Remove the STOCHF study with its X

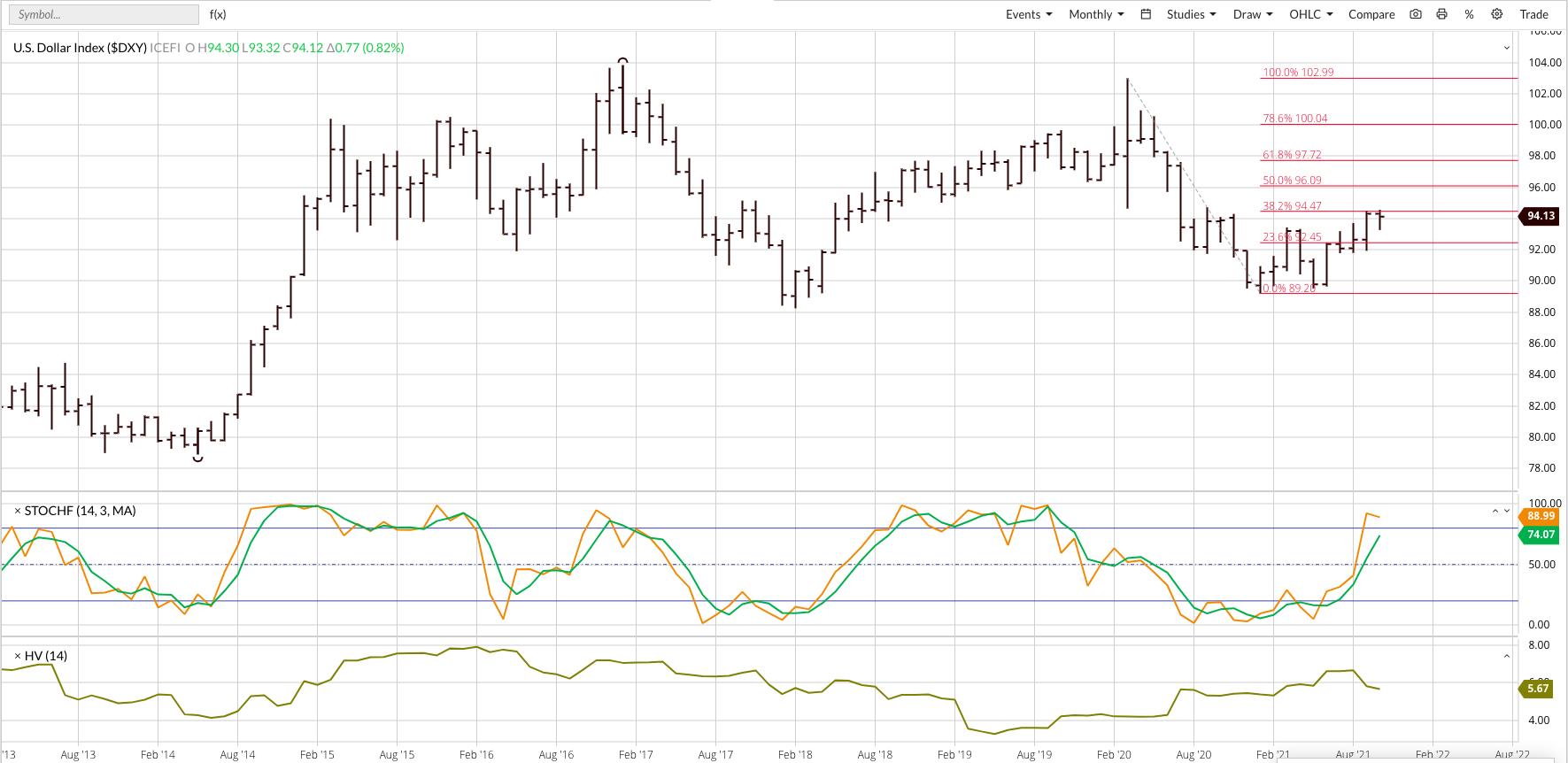(17, 511)
